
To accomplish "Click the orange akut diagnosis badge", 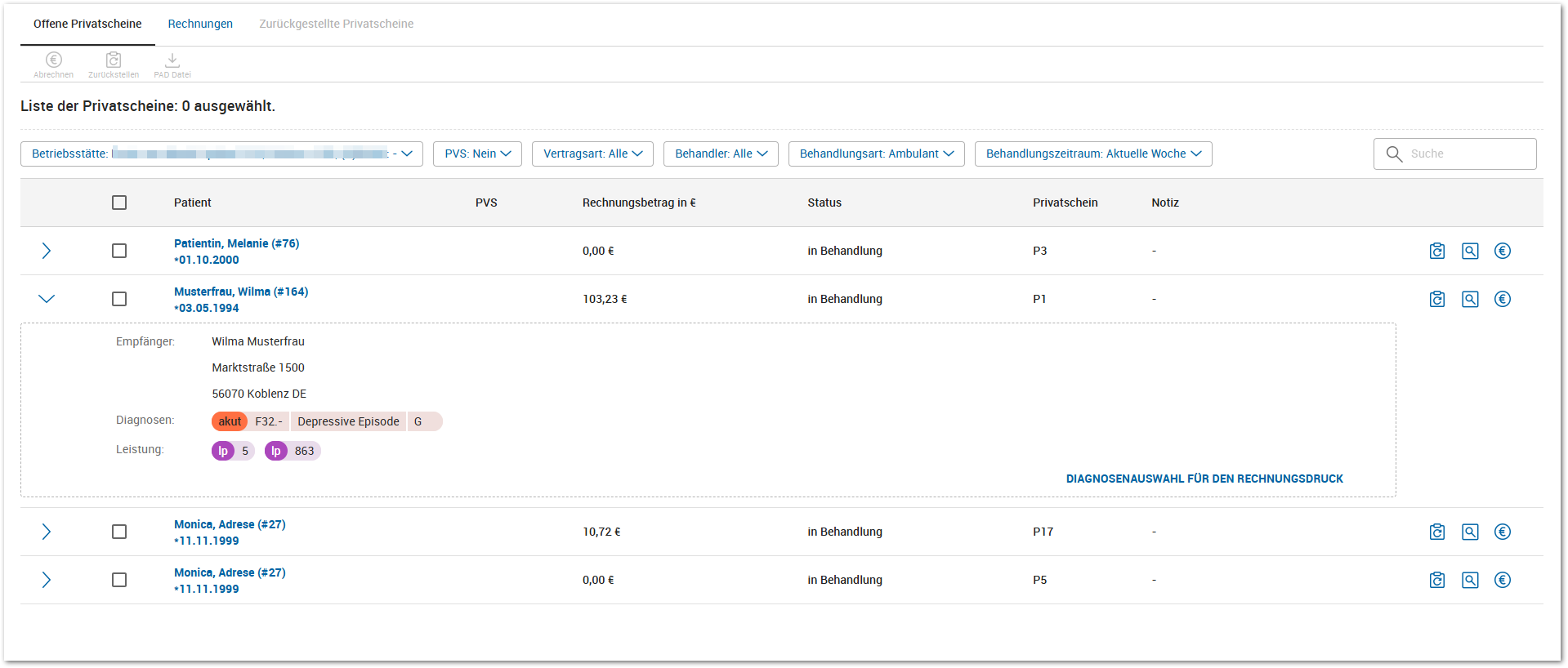I will coord(230,421).
